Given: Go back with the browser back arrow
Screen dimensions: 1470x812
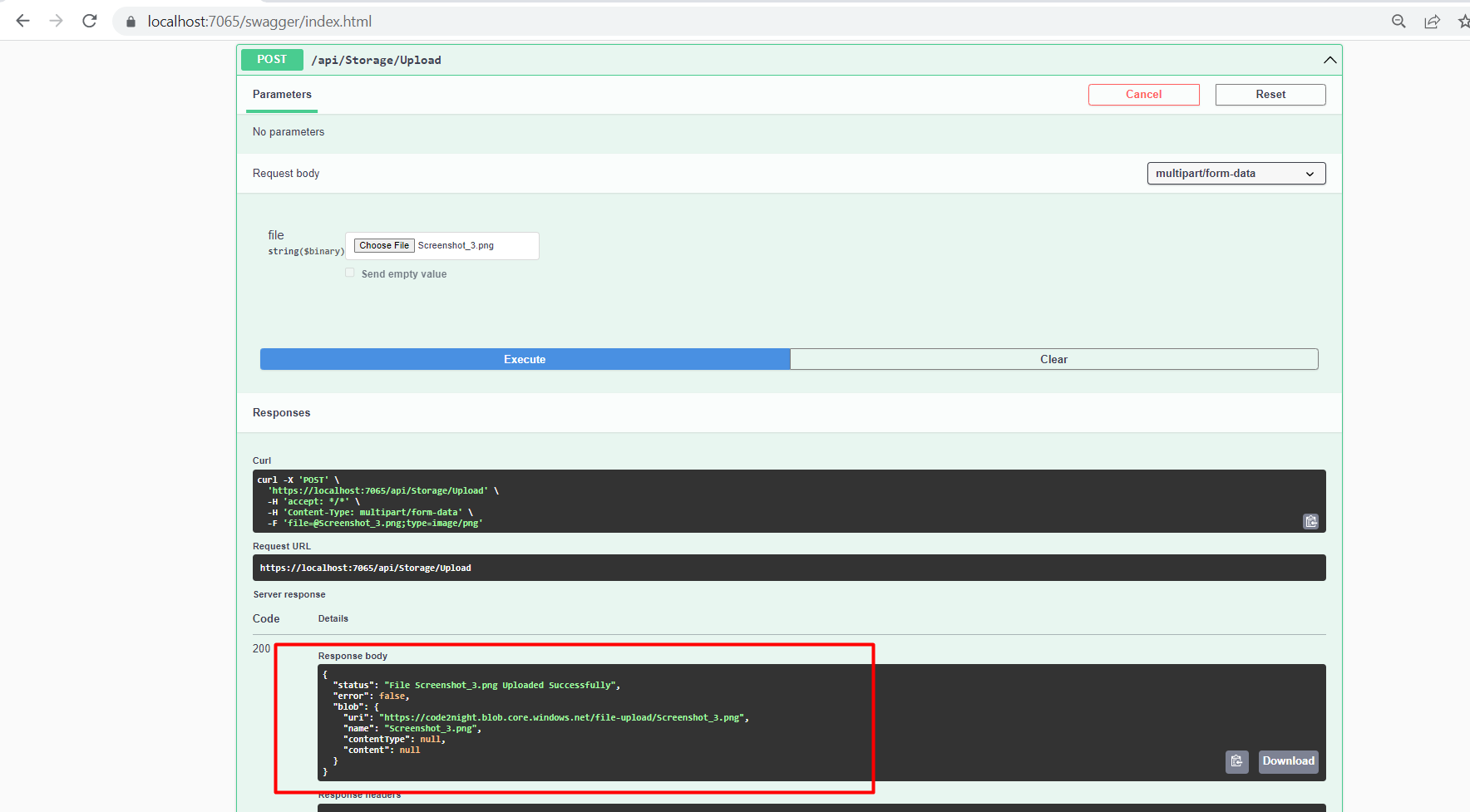Looking at the screenshot, I should 22,21.
